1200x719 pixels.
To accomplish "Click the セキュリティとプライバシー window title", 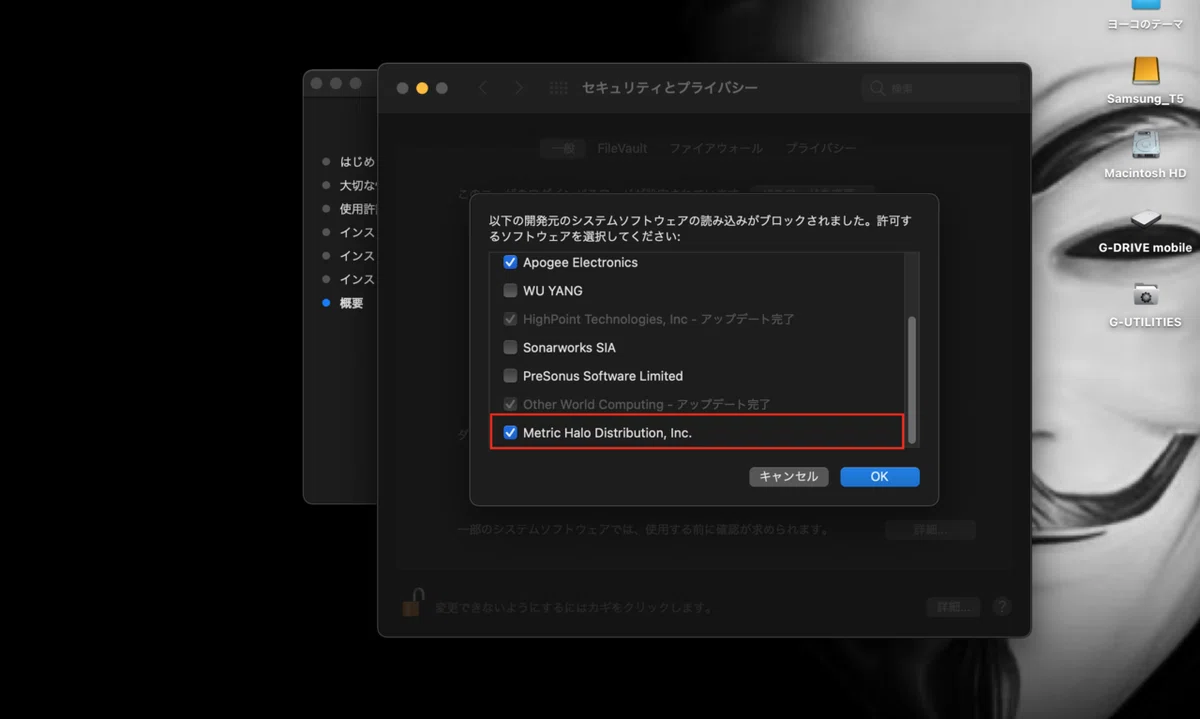I will pyautogui.click(x=670, y=88).
